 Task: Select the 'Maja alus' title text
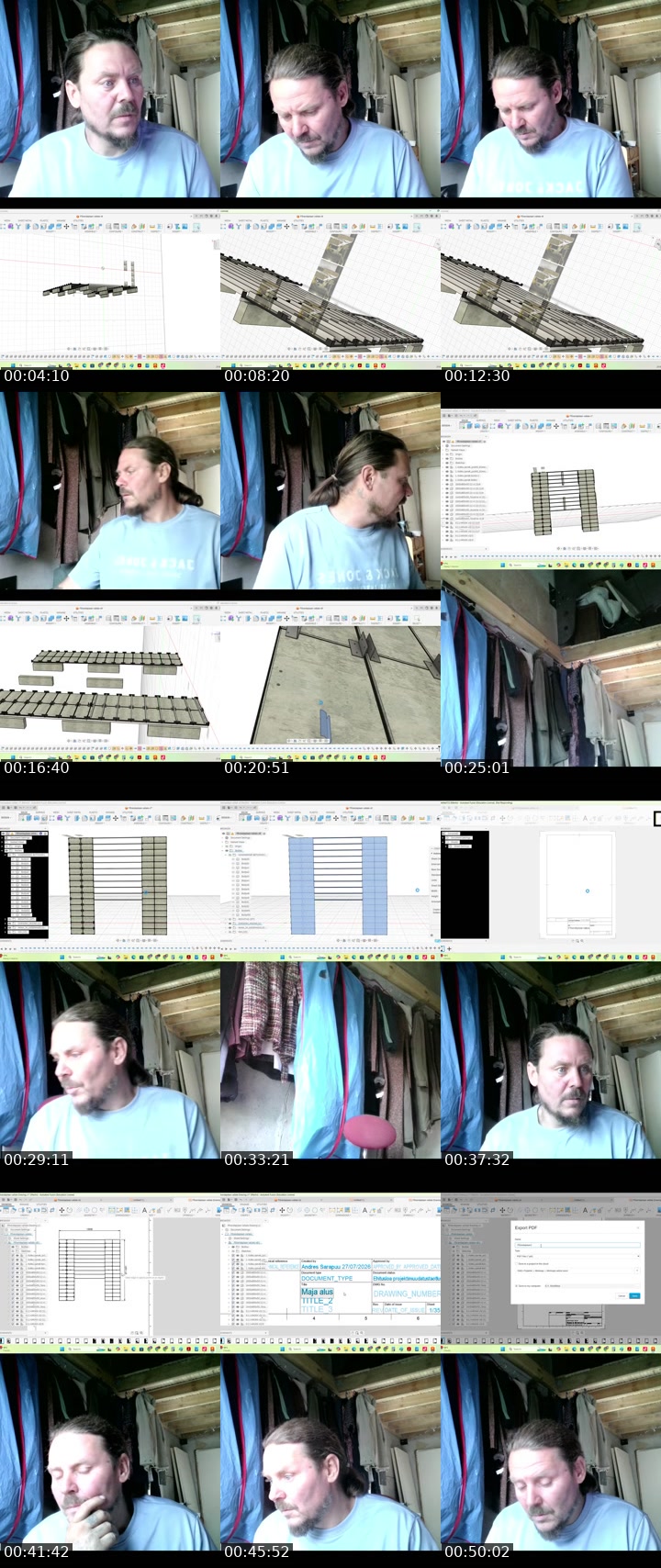318,1292
